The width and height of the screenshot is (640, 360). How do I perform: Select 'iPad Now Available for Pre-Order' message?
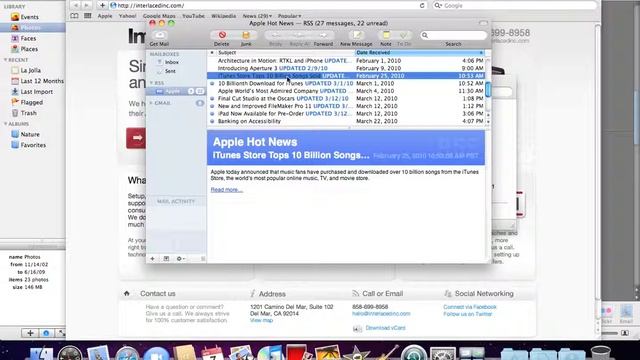pos(346,113)
